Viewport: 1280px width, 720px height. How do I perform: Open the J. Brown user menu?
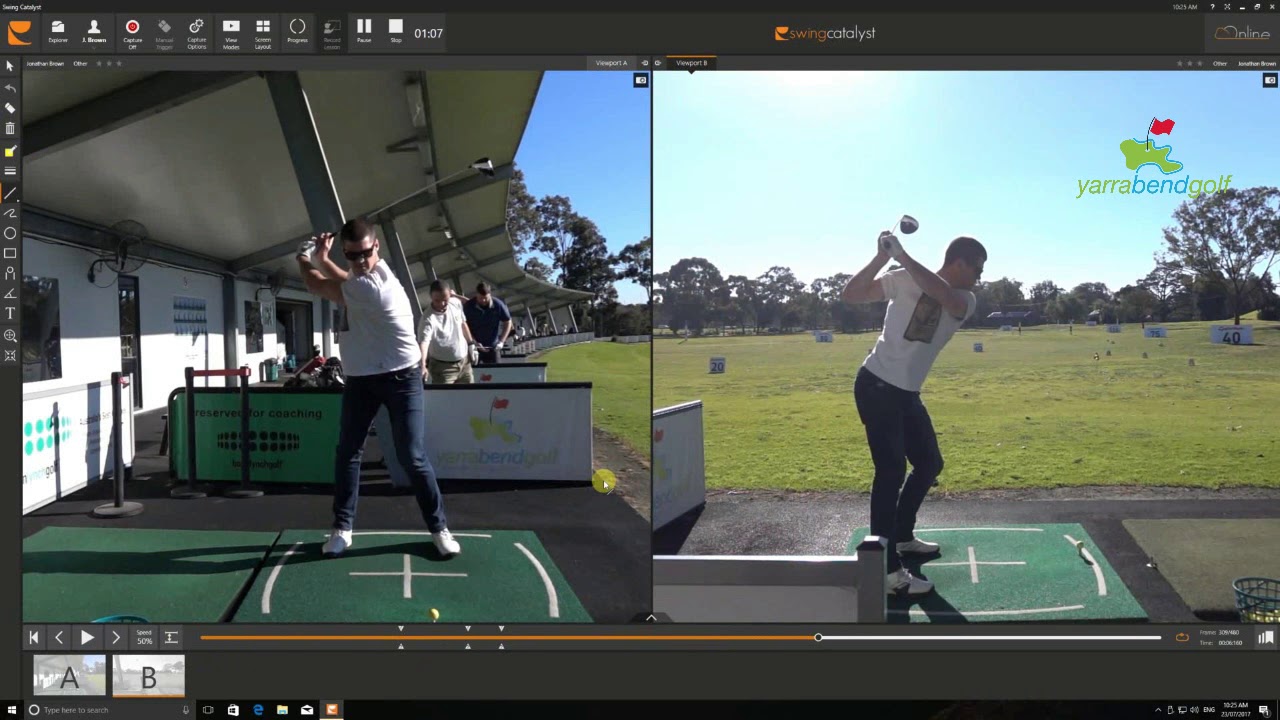tap(94, 32)
